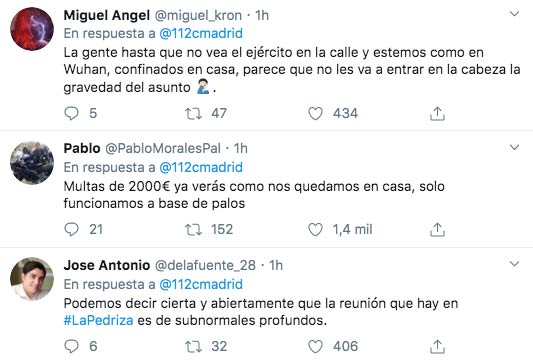Share Jose Antonio's tweet
The image size is (533, 363).
(x=437, y=347)
